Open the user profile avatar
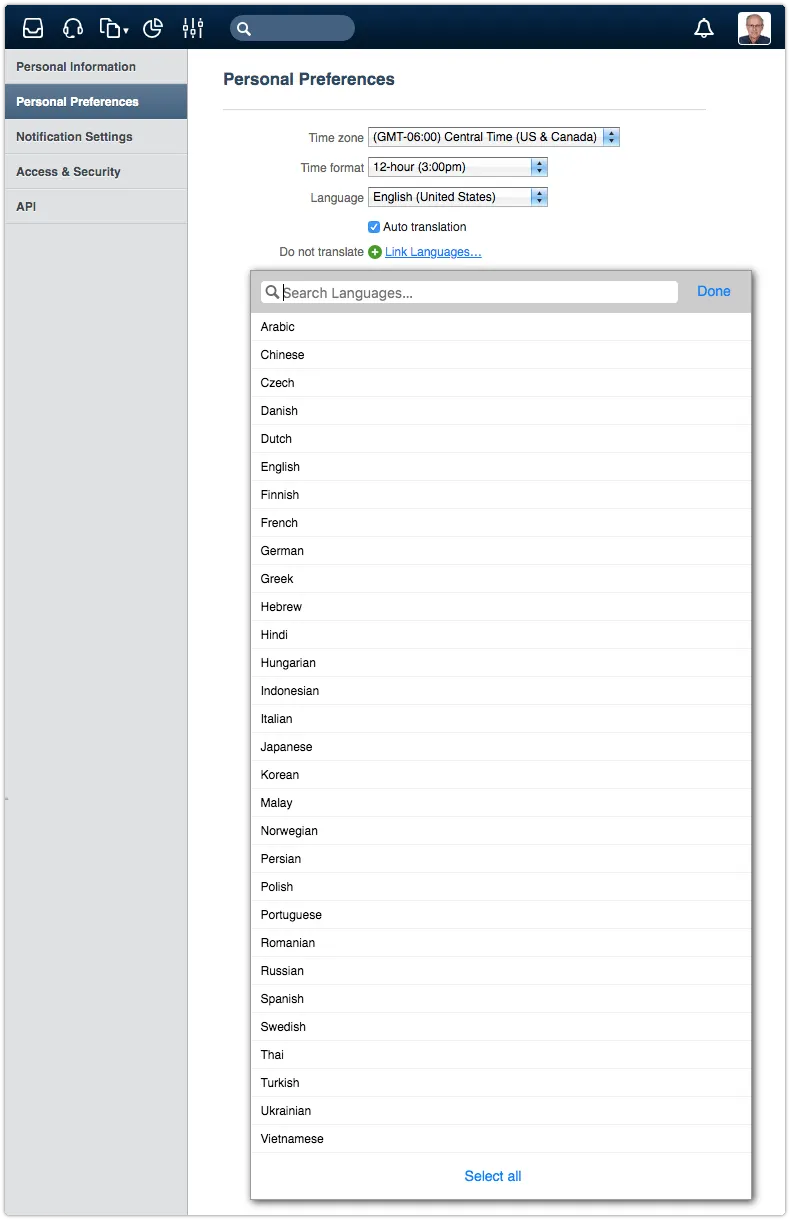790x1220 pixels. (754, 28)
